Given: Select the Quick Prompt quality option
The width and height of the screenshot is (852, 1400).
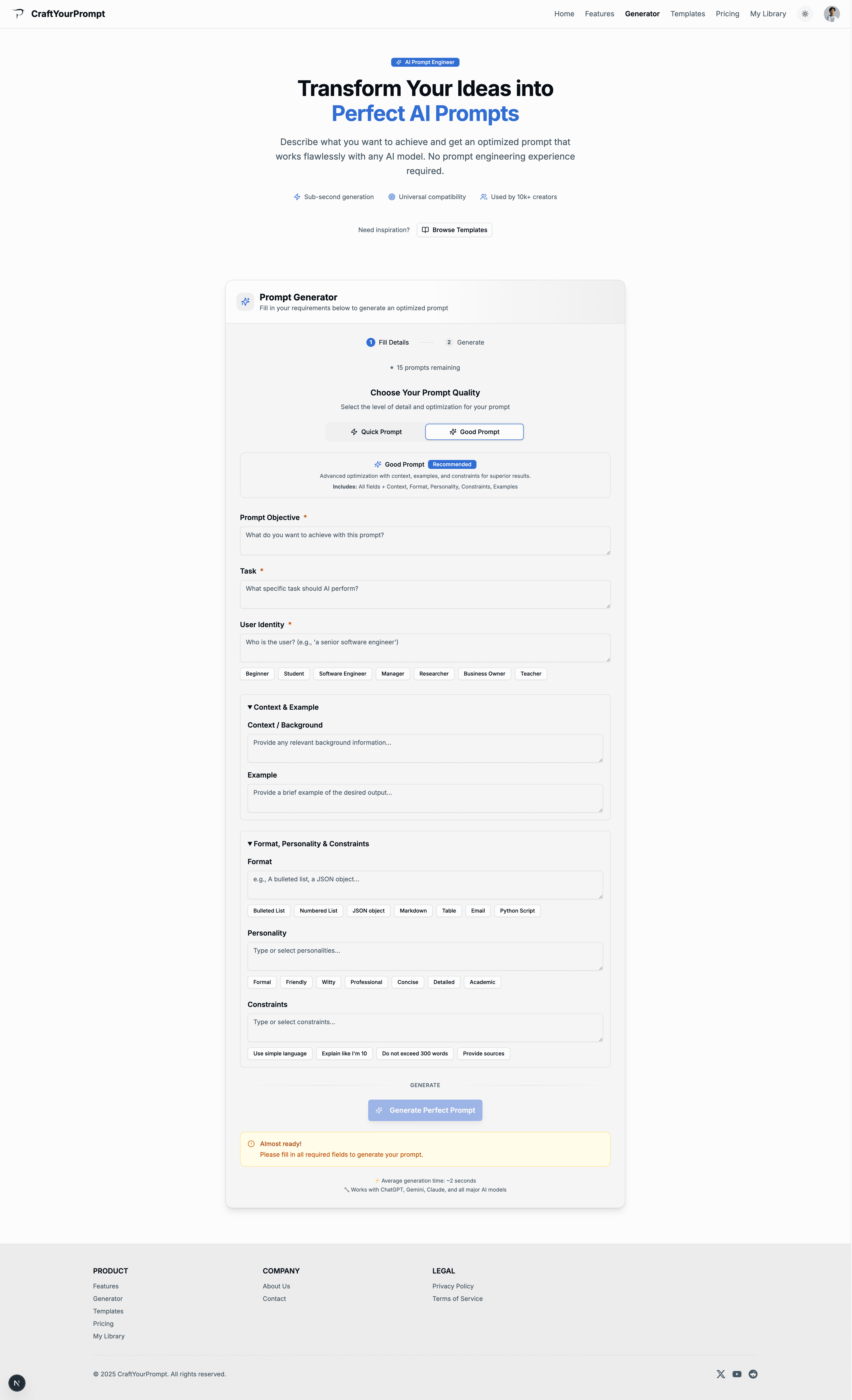Looking at the screenshot, I should pos(376,432).
